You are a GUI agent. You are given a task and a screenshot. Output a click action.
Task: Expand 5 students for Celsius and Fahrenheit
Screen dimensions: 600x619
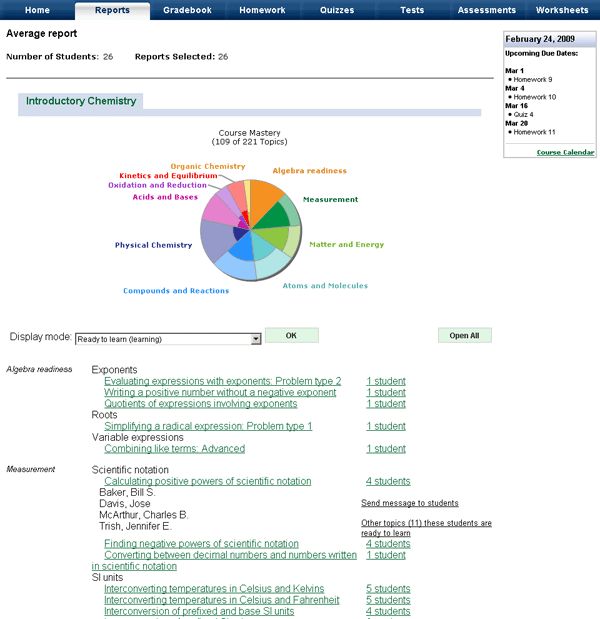(388, 600)
